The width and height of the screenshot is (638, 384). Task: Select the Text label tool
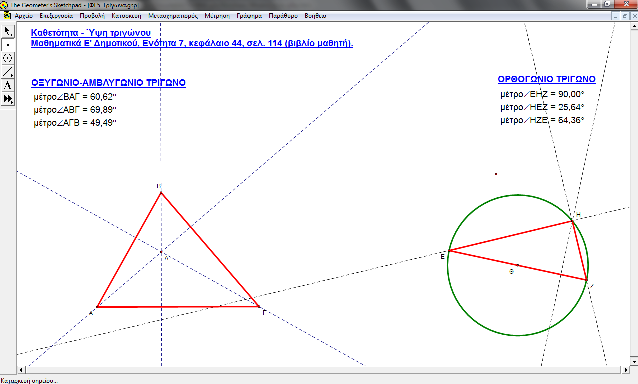pyautogui.click(x=8, y=85)
